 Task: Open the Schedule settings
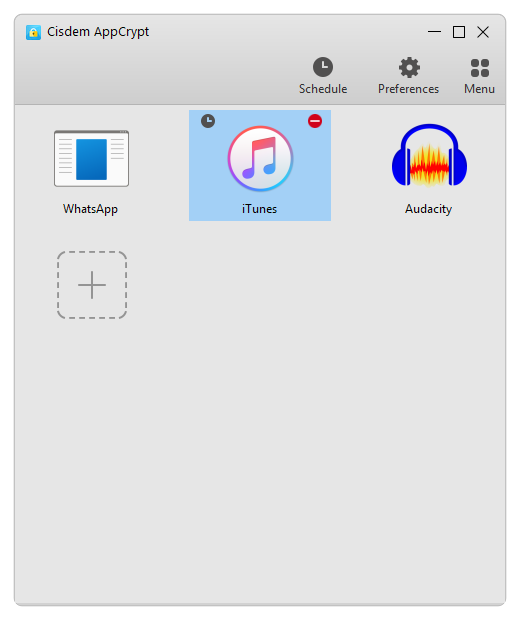pyautogui.click(x=323, y=76)
